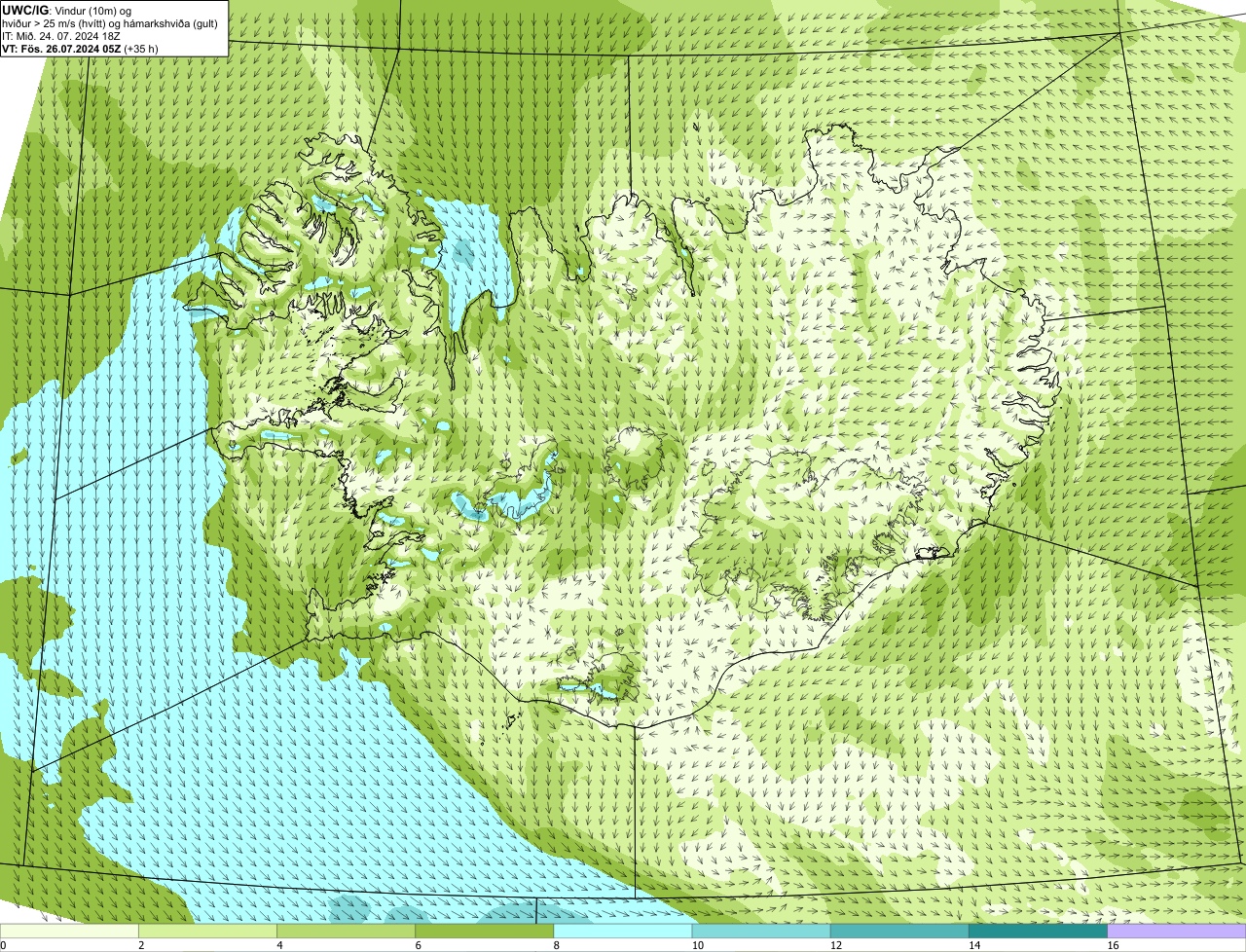Click the legend scale label "10"
Image resolution: width=1246 pixels, height=952 pixels.
coord(698,945)
